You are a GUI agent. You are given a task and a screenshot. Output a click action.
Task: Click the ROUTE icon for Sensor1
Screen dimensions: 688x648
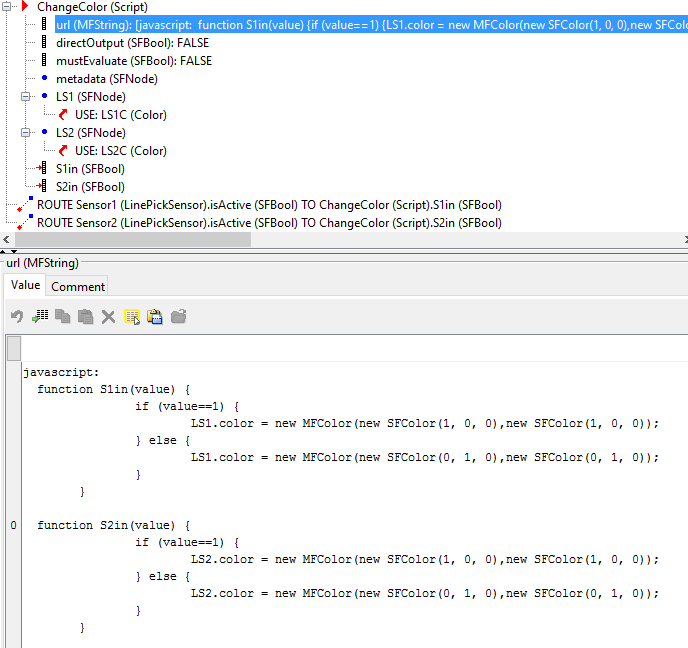[x=25, y=204]
